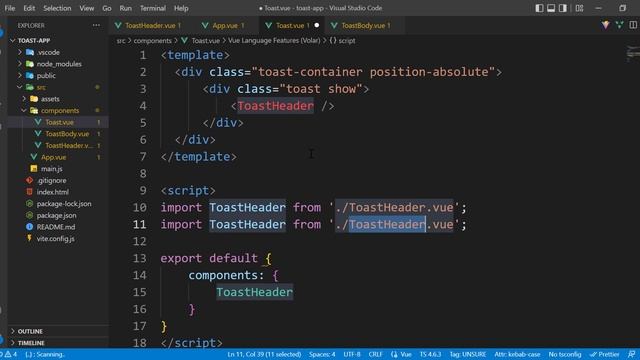Open the Terminal menu
The image size is (640, 360).
[x=153, y=8]
